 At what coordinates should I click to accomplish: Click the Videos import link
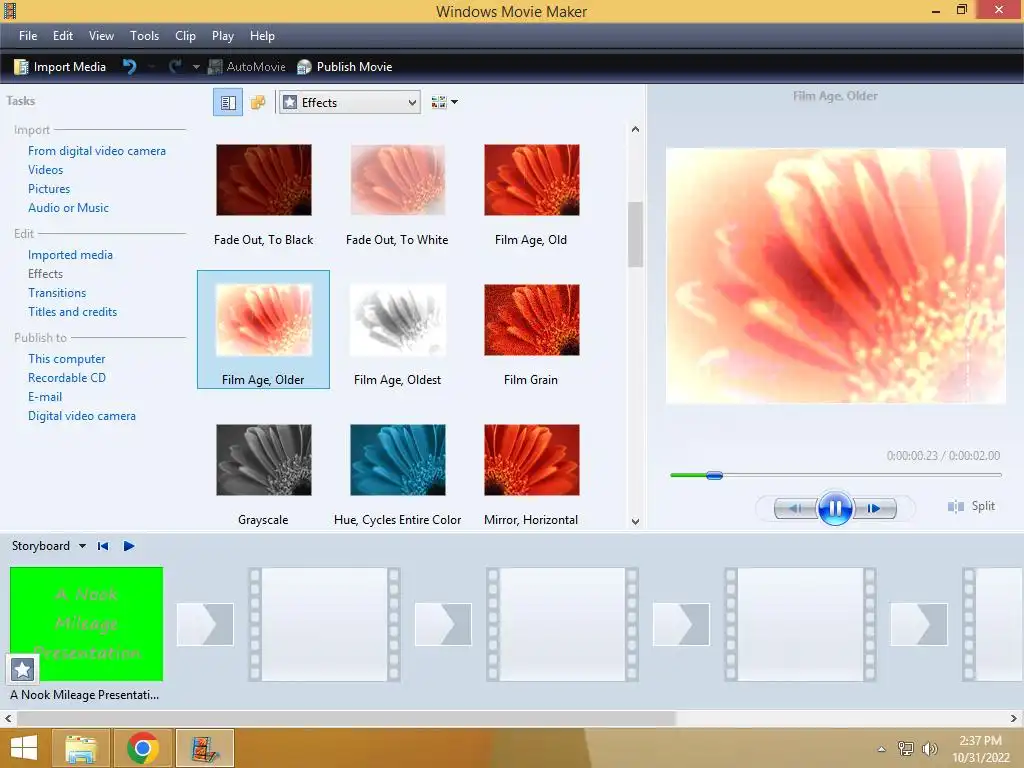click(x=46, y=170)
